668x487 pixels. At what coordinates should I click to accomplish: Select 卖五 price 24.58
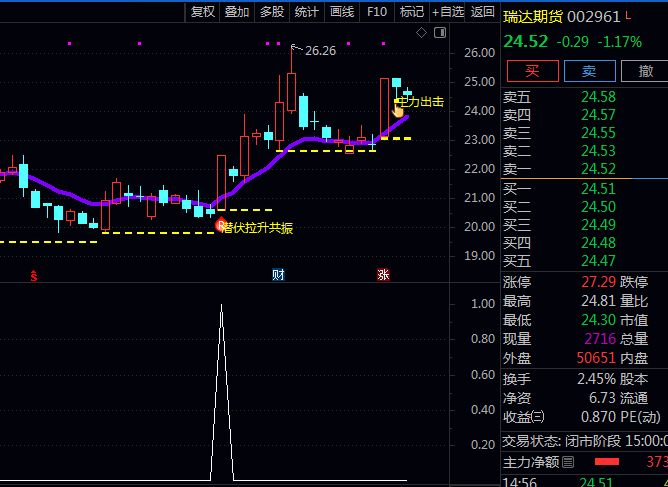click(x=598, y=97)
